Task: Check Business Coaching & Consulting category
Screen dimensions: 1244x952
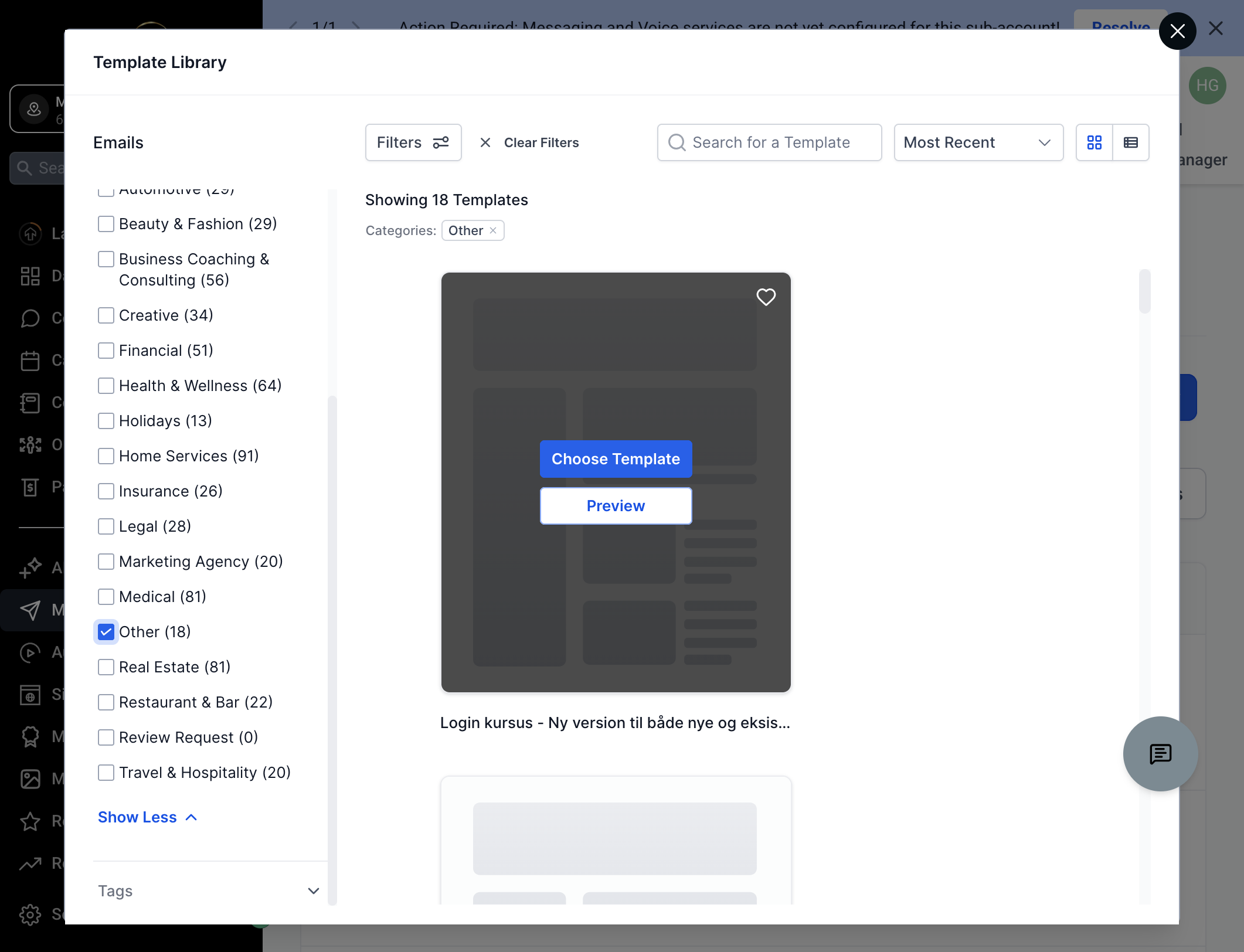Action: pos(106,259)
